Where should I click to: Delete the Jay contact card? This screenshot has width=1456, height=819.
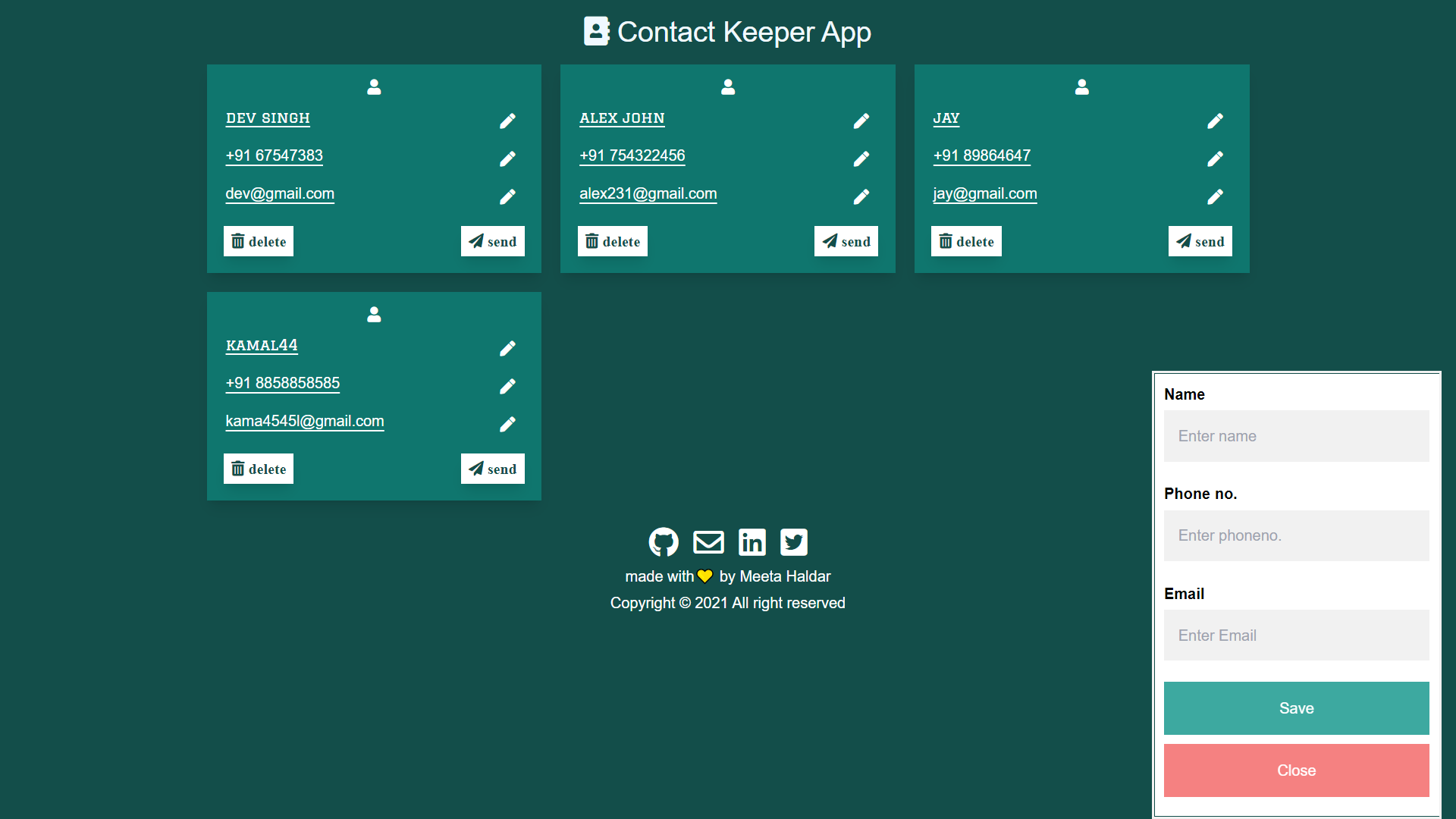[x=966, y=242]
